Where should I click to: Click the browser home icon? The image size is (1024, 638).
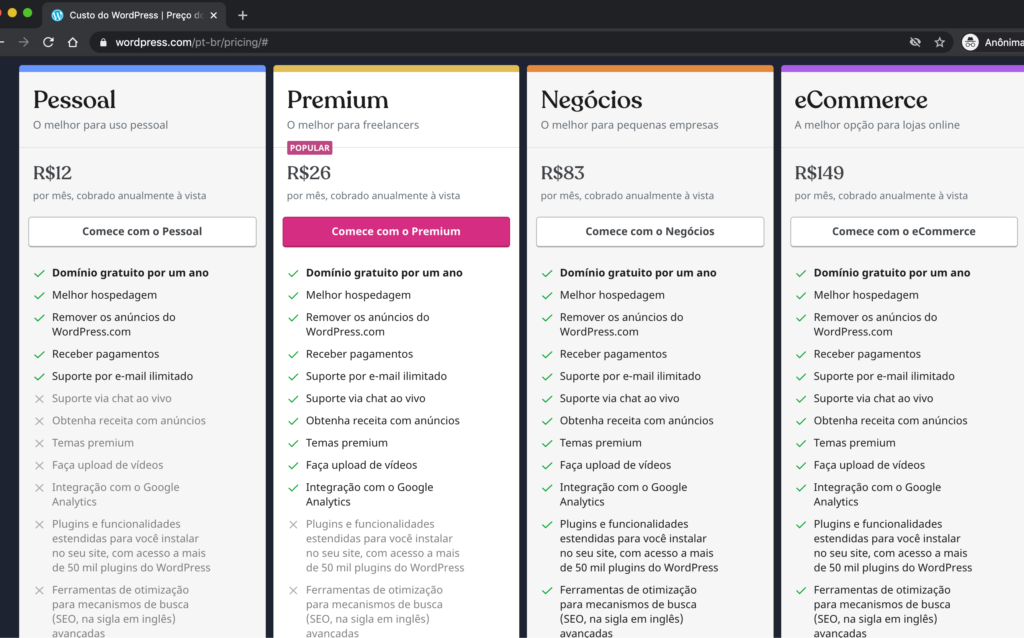[73, 42]
